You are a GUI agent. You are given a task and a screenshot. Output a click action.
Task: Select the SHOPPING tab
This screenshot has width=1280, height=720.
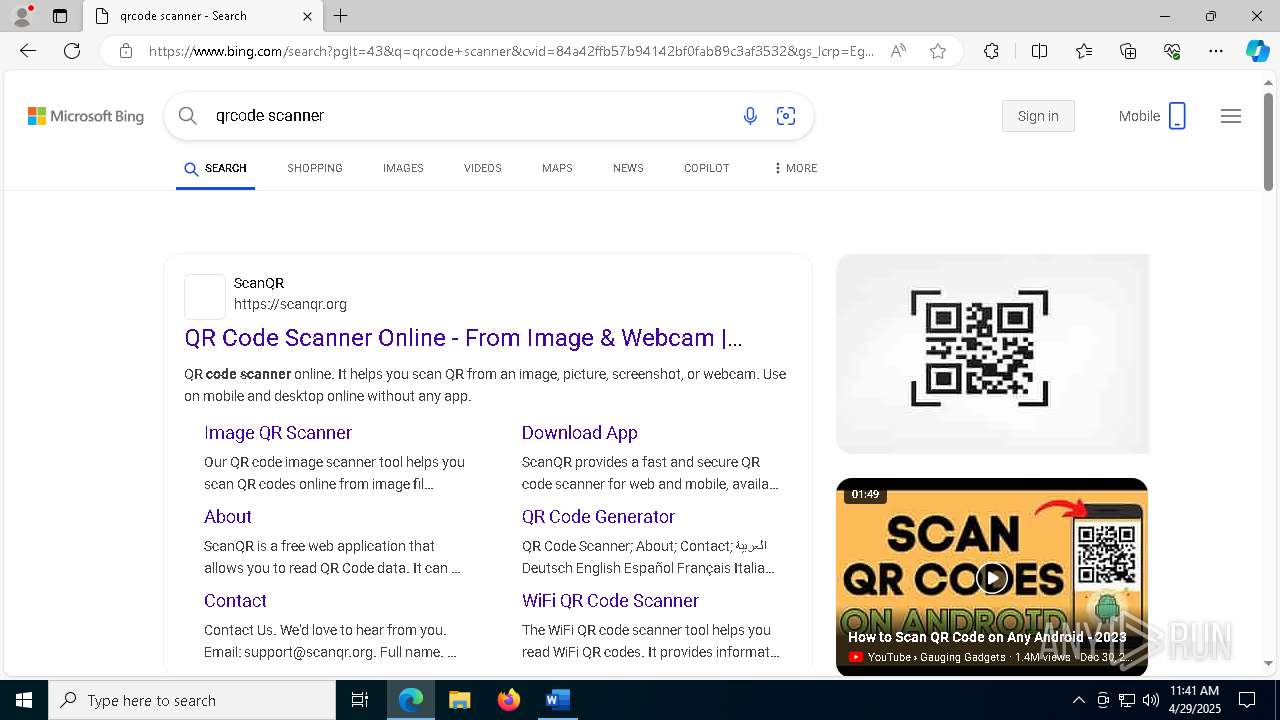pyautogui.click(x=315, y=168)
